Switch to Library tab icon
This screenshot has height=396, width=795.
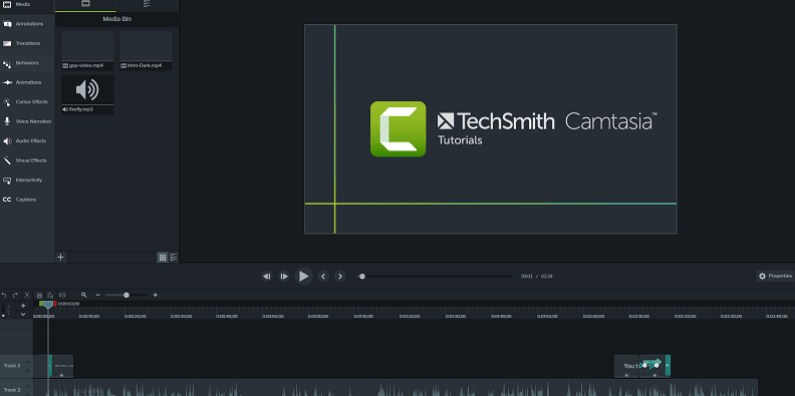147,4
